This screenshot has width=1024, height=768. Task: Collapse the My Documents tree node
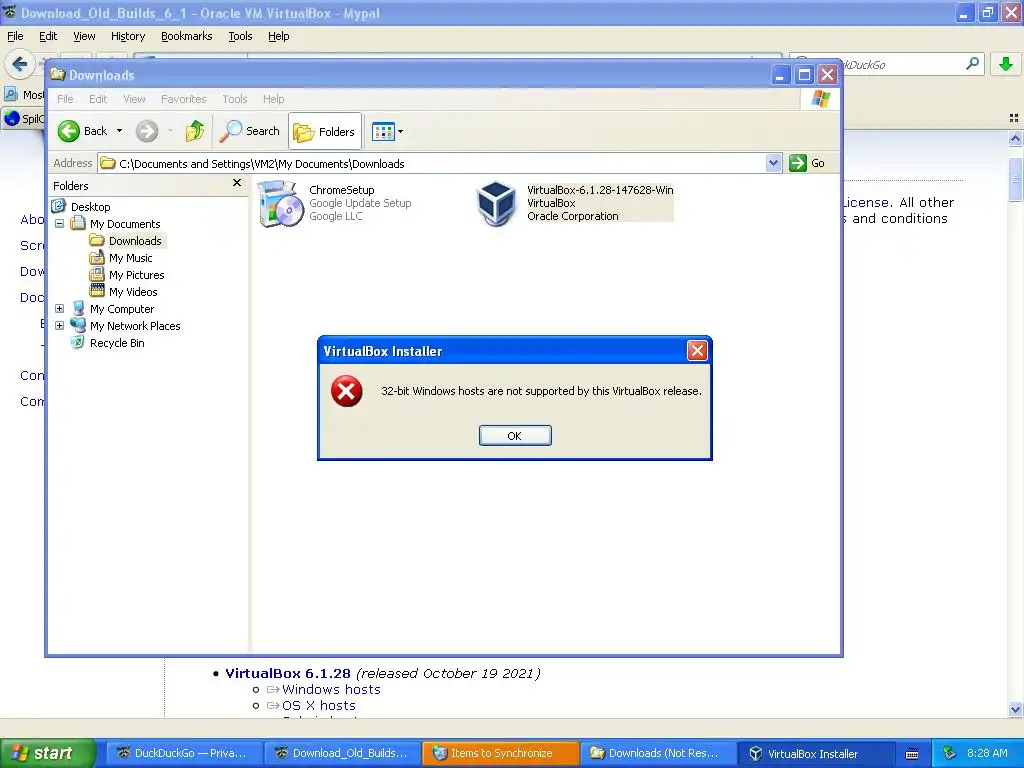pos(59,223)
